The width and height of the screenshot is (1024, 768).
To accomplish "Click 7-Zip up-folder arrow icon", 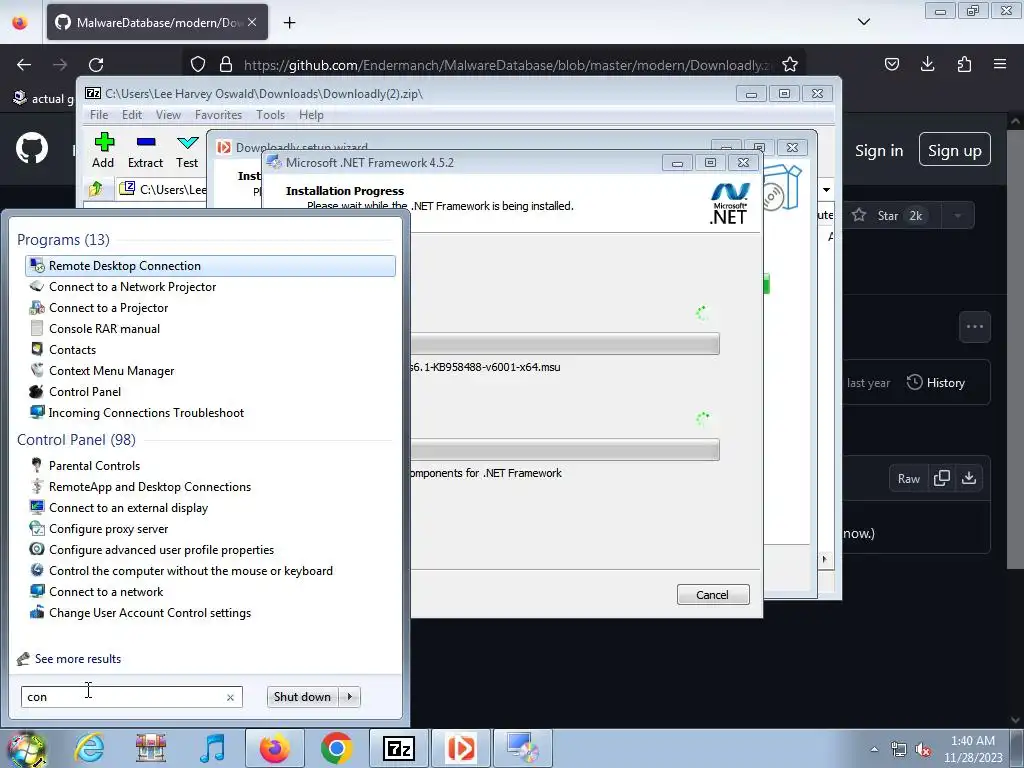I will [x=96, y=189].
